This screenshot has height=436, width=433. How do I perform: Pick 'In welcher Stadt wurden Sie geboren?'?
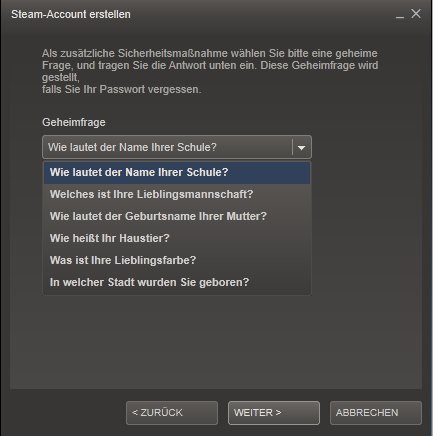(x=177, y=282)
